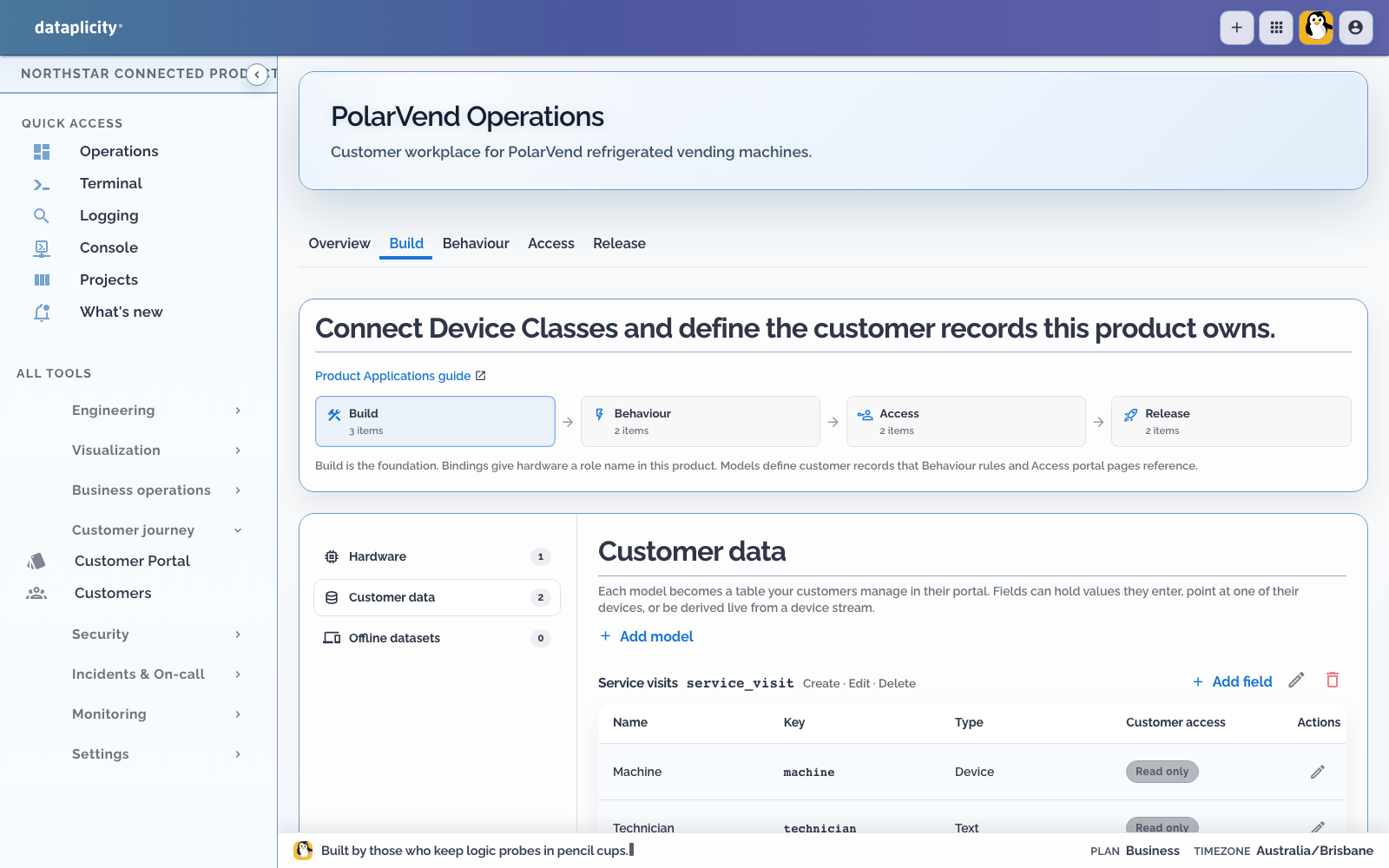This screenshot has height=868, width=1389.
Task: Open the user account menu
Action: coord(1356,28)
